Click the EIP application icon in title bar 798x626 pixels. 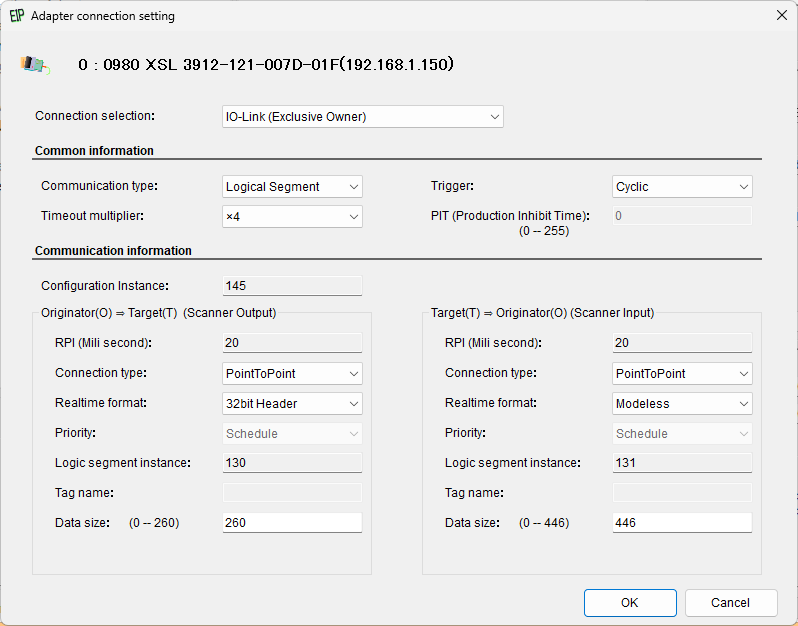[x=17, y=16]
